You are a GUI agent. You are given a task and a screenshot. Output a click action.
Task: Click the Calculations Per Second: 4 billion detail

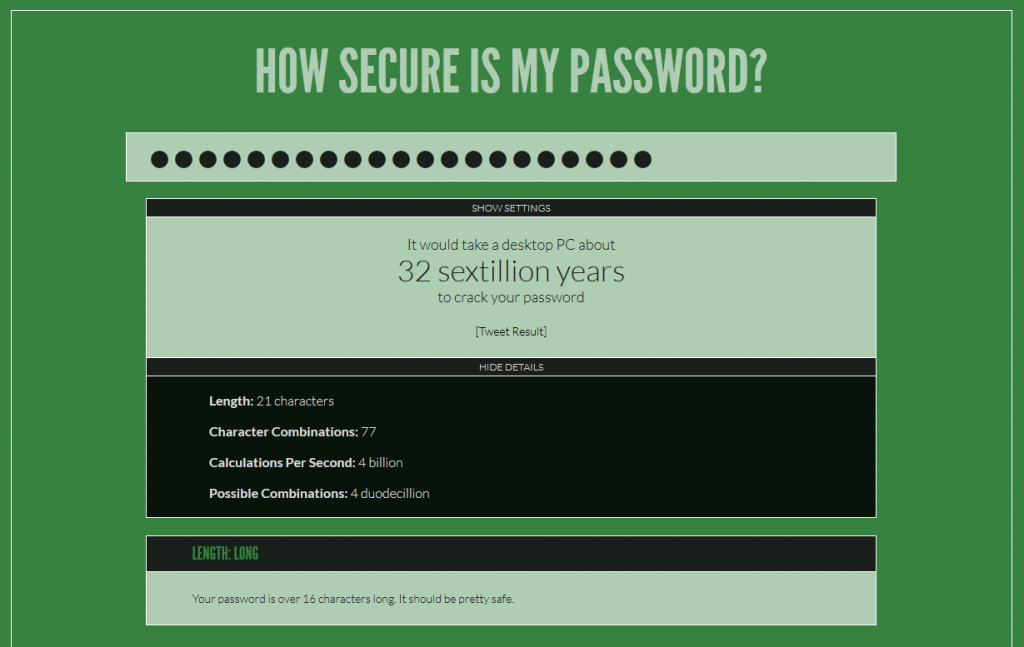coord(305,463)
